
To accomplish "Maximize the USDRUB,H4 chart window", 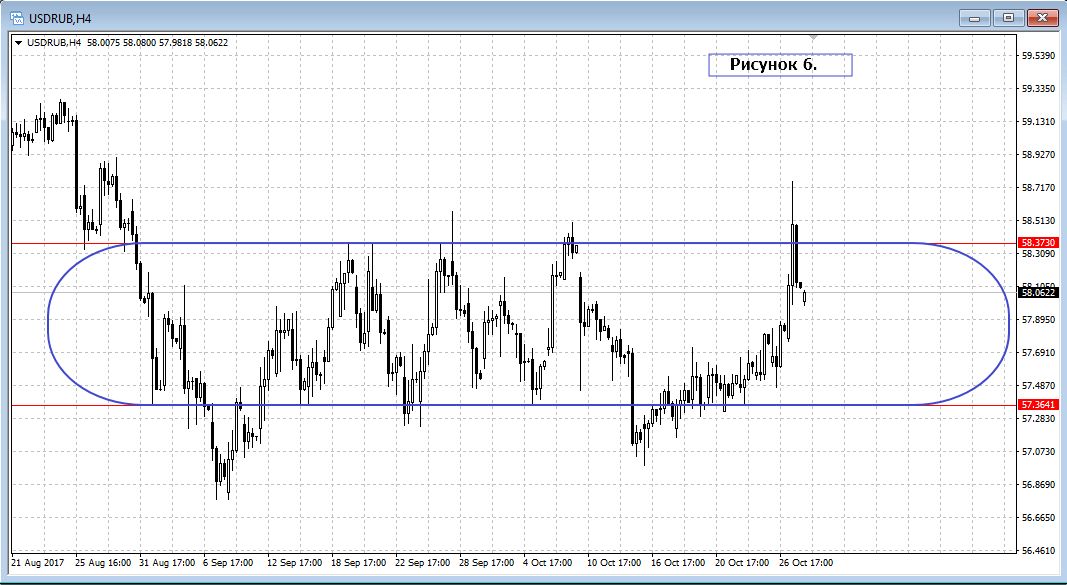I will tap(1008, 17).
